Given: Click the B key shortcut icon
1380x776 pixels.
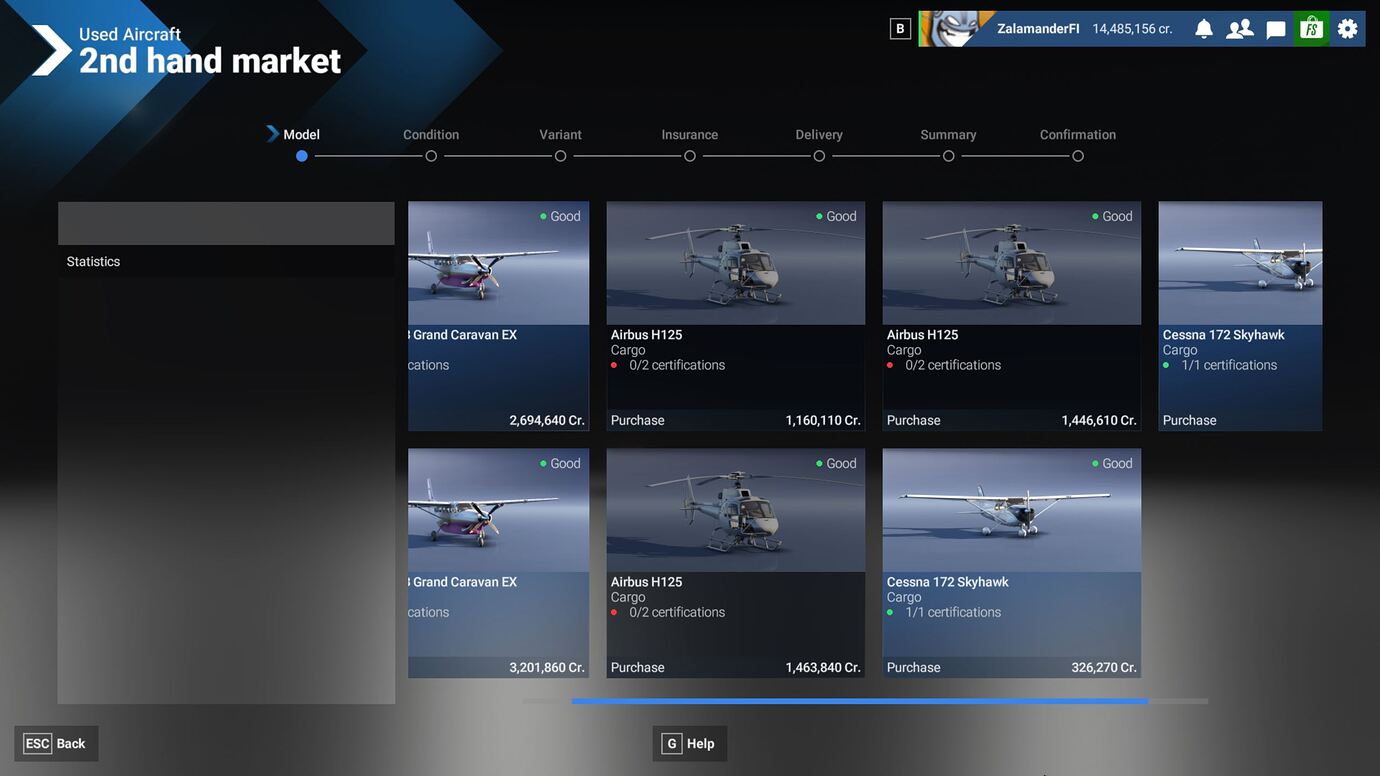Looking at the screenshot, I should coord(900,29).
